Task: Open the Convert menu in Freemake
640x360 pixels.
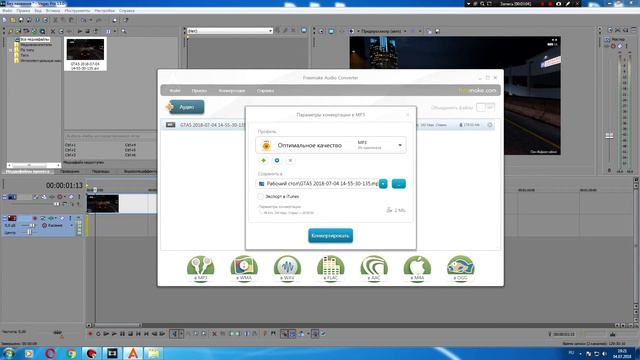Action: (x=232, y=91)
